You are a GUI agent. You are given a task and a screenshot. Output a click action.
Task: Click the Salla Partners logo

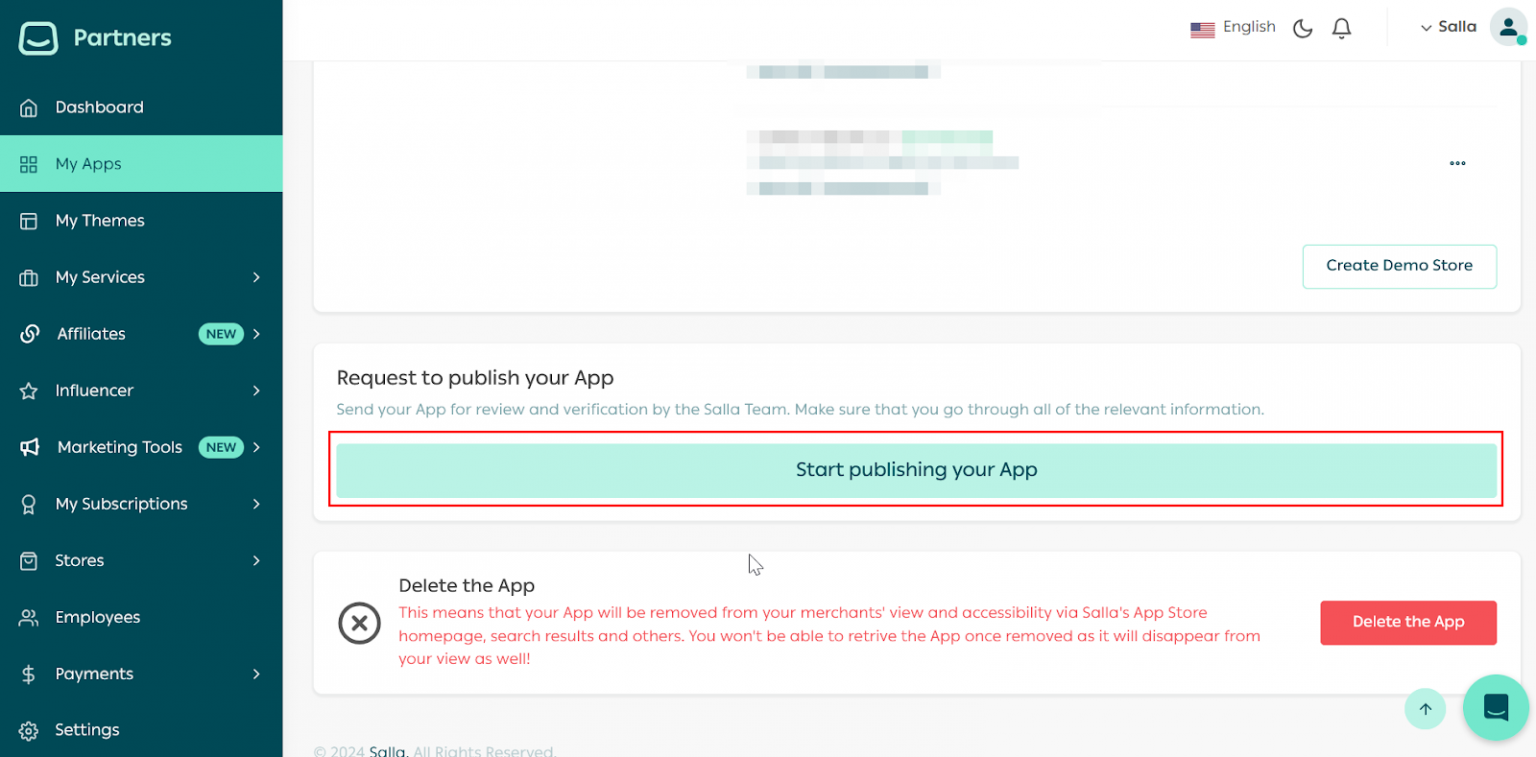pos(95,38)
